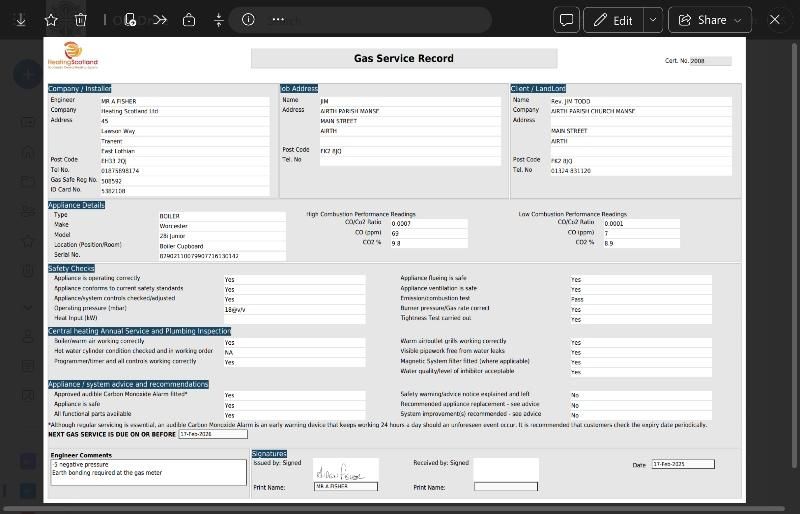Viewport: 800px width, 514px height.
Task: Click the empty received-by Print Name field
Action: coord(505,487)
